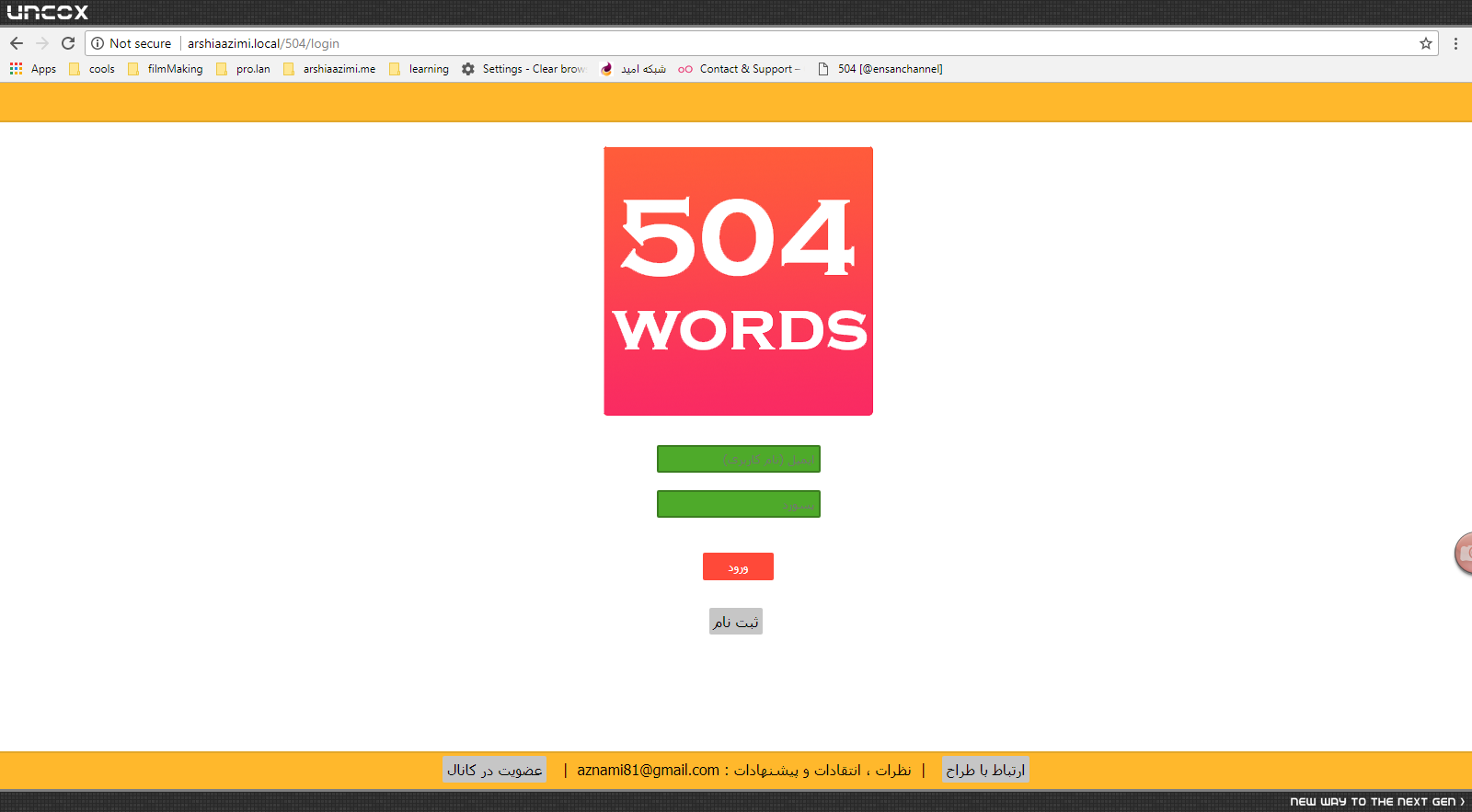Open the arshiaazimi.me bookmark folder

point(329,69)
